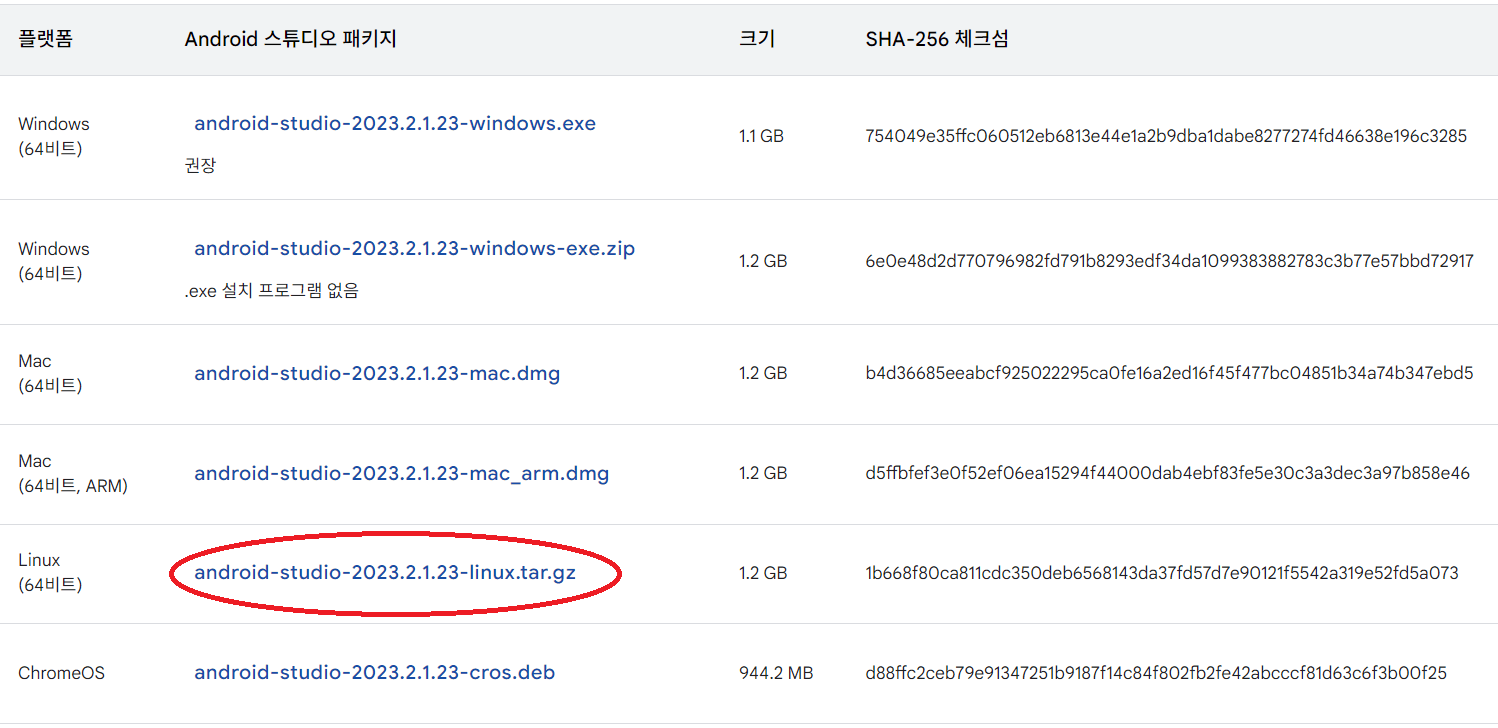Screen dimensions: 1498x728
Task: Select the checksum starting with 754049e35ffc
Action: tap(1166, 136)
